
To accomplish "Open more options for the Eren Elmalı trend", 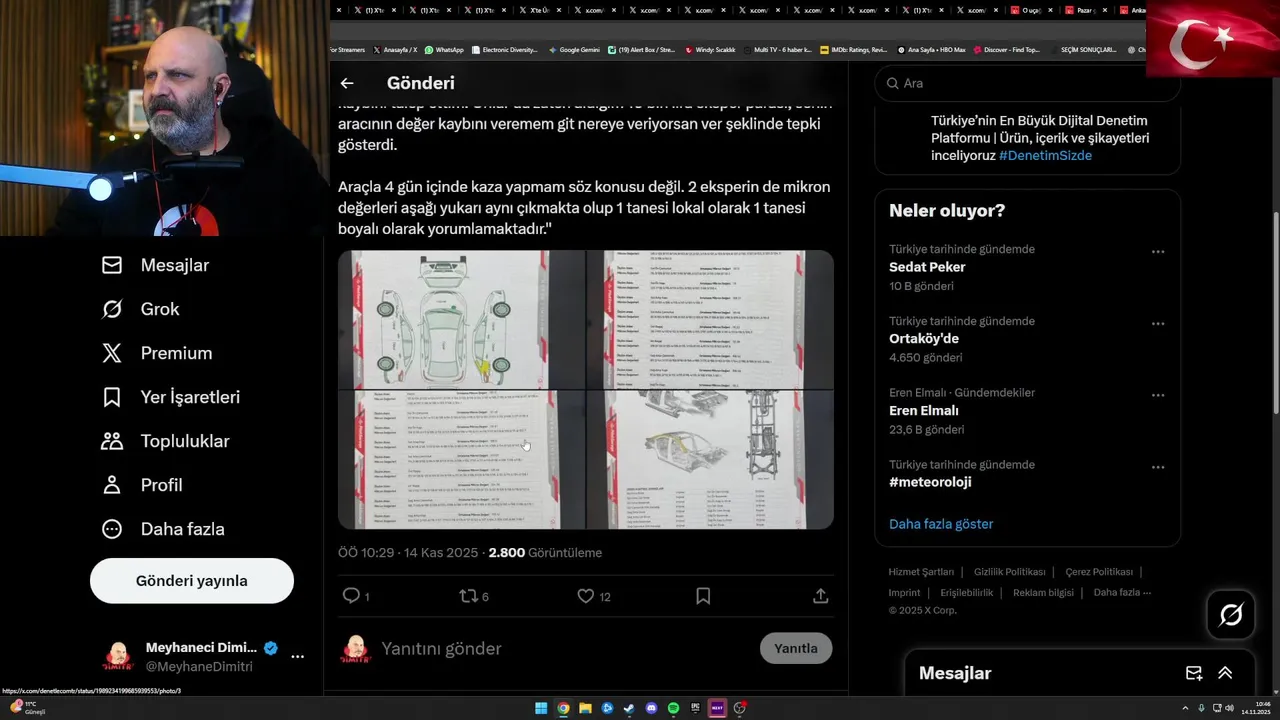I will coord(1158,395).
